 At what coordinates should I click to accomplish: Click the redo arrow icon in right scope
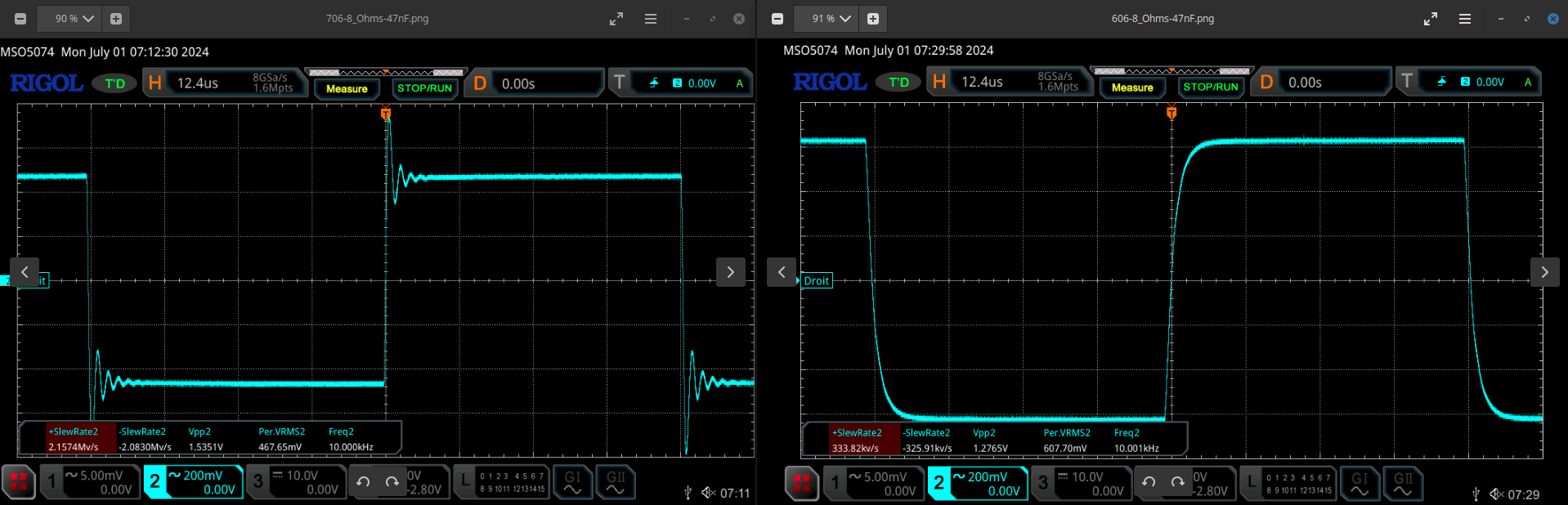1177,482
